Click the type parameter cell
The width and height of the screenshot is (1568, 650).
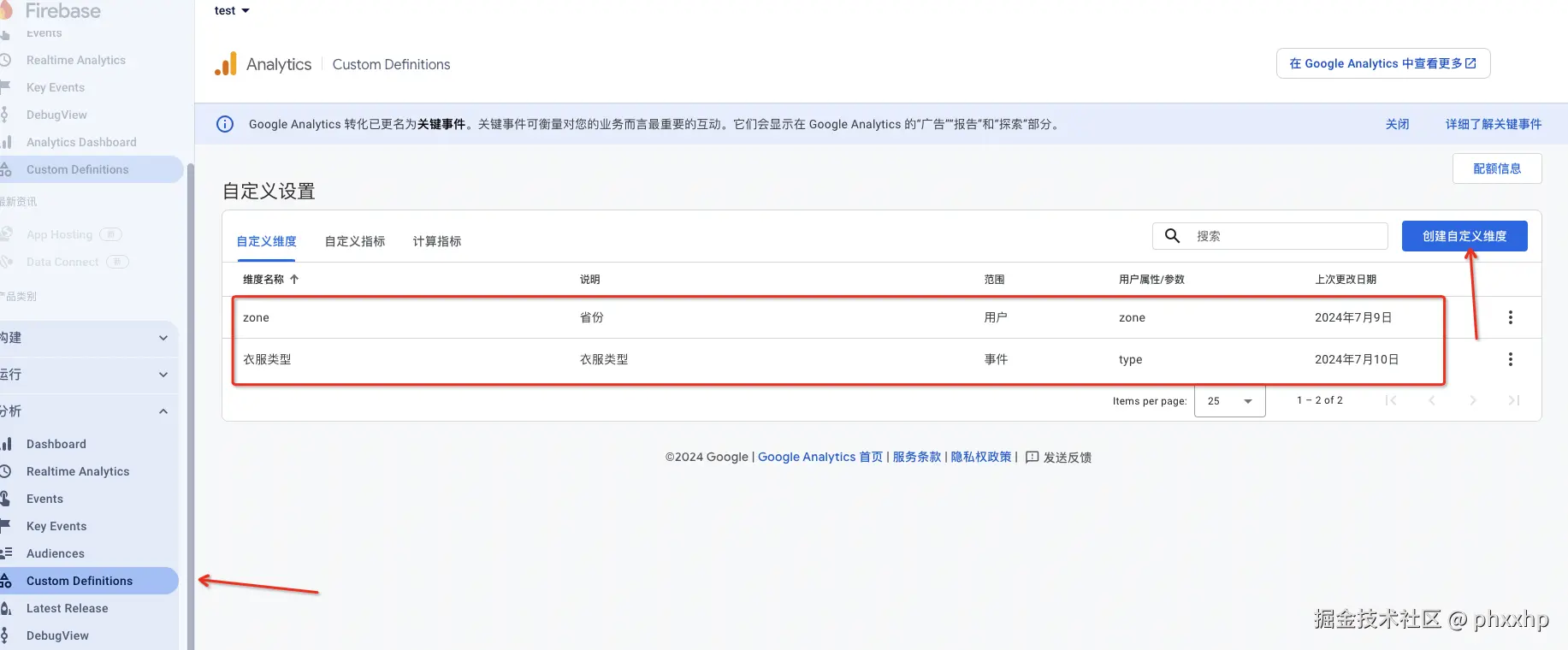(x=1131, y=359)
